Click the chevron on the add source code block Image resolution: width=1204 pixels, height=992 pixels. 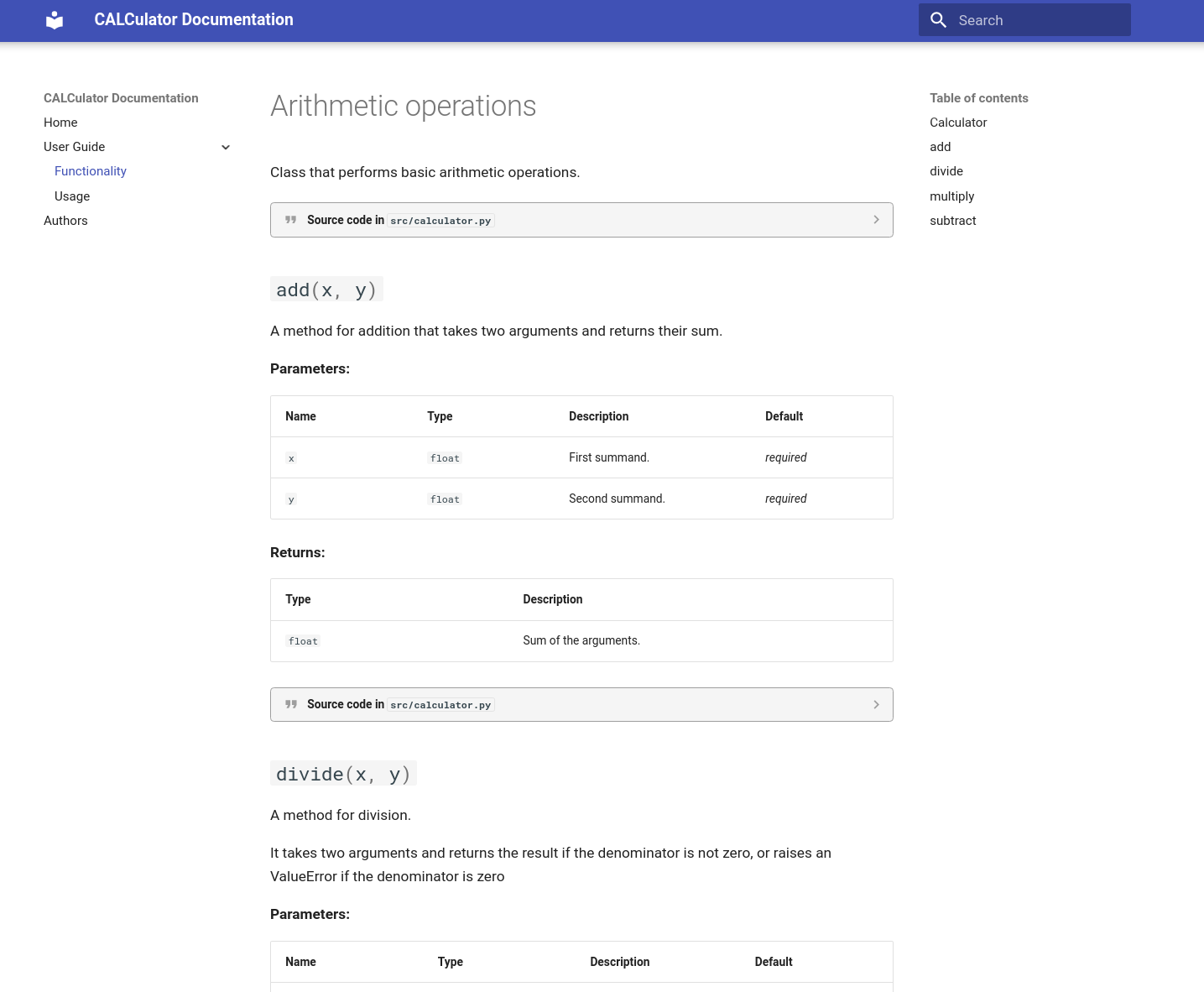876,704
